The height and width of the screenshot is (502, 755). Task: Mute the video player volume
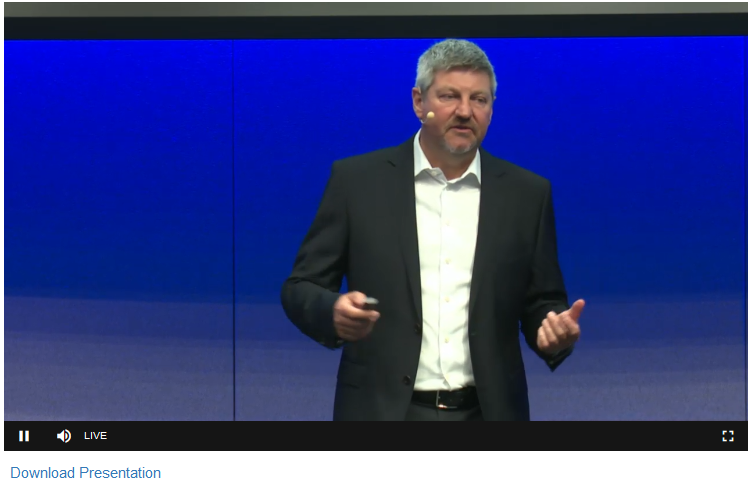(64, 436)
